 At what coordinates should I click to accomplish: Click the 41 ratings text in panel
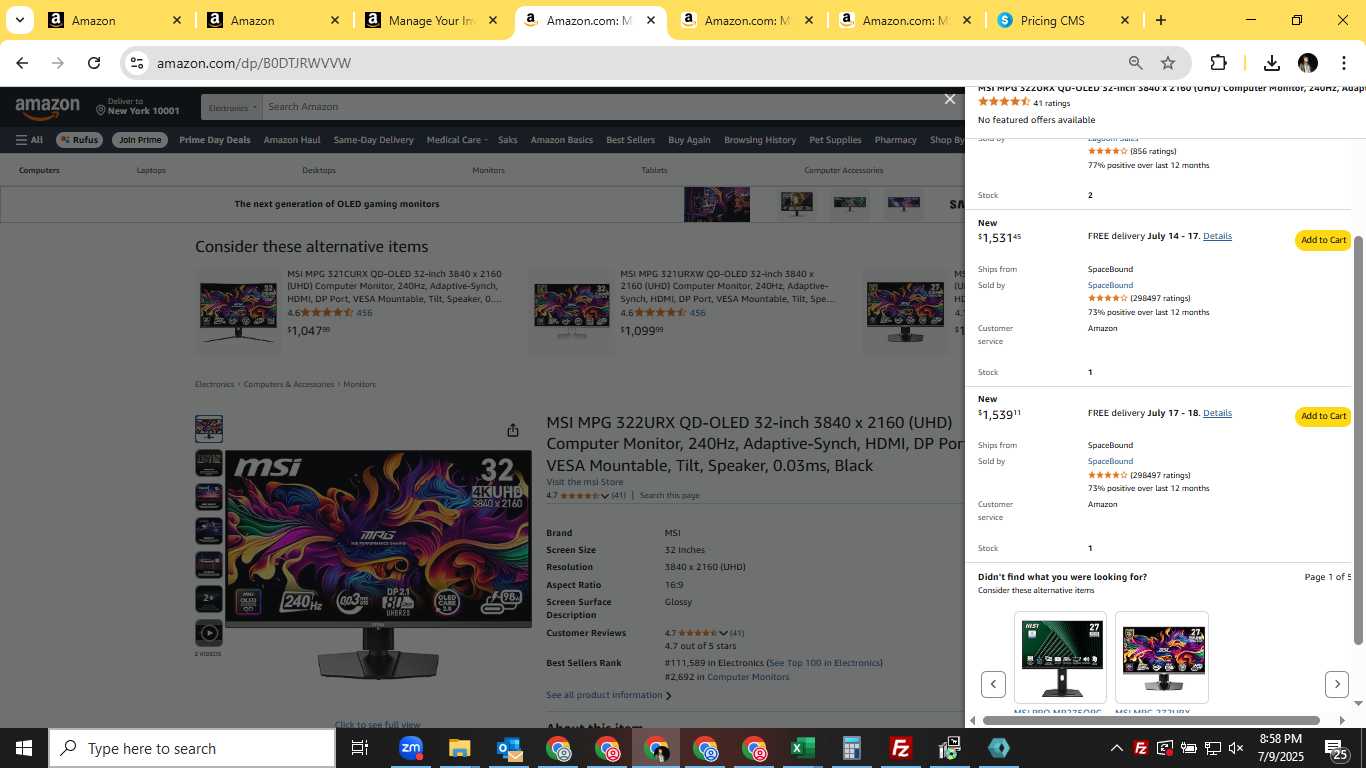(x=1051, y=103)
